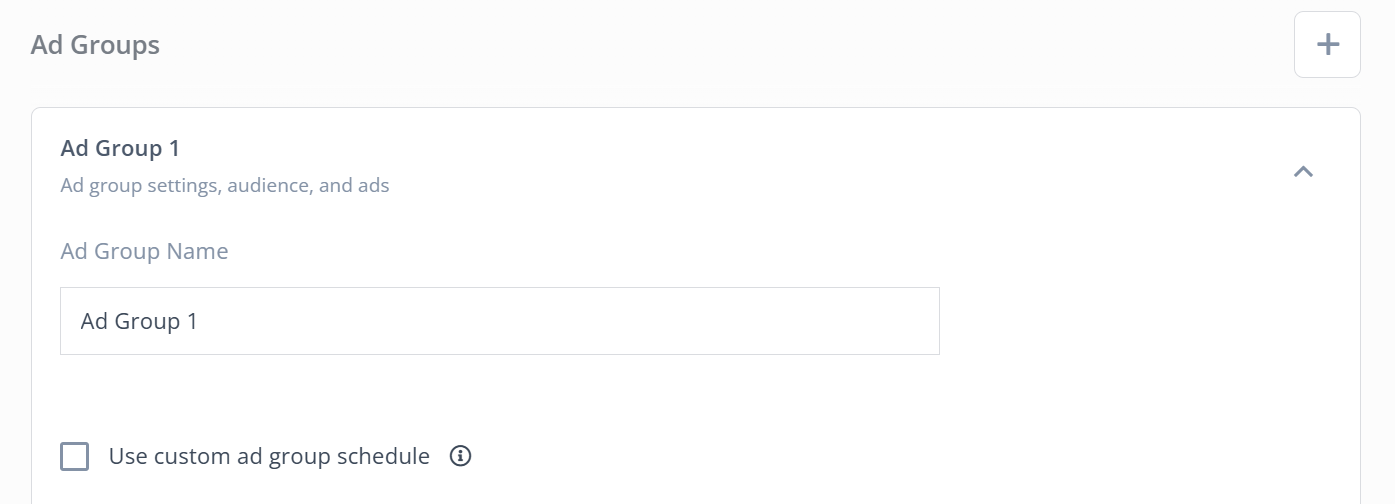Create another ad group via plus button
Image resolution: width=1395 pixels, height=504 pixels.
(x=1327, y=44)
